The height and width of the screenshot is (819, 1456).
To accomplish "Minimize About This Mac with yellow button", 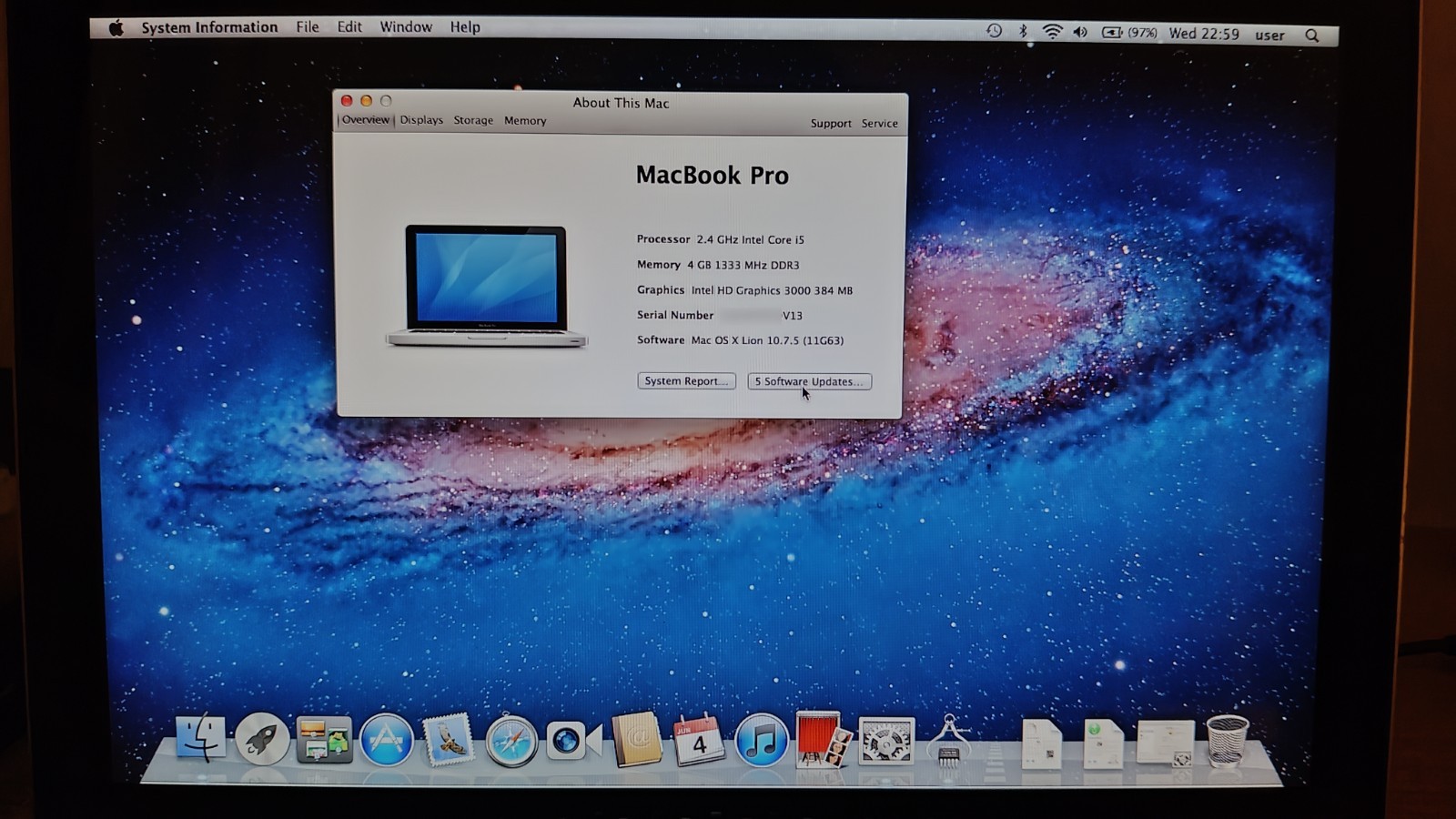I will coord(366,101).
